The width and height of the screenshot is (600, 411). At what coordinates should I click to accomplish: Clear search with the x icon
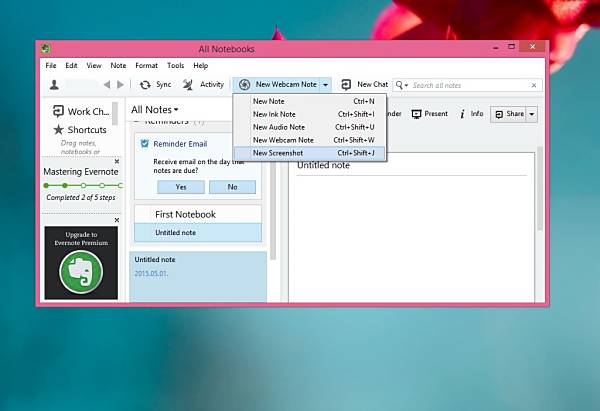(534, 85)
